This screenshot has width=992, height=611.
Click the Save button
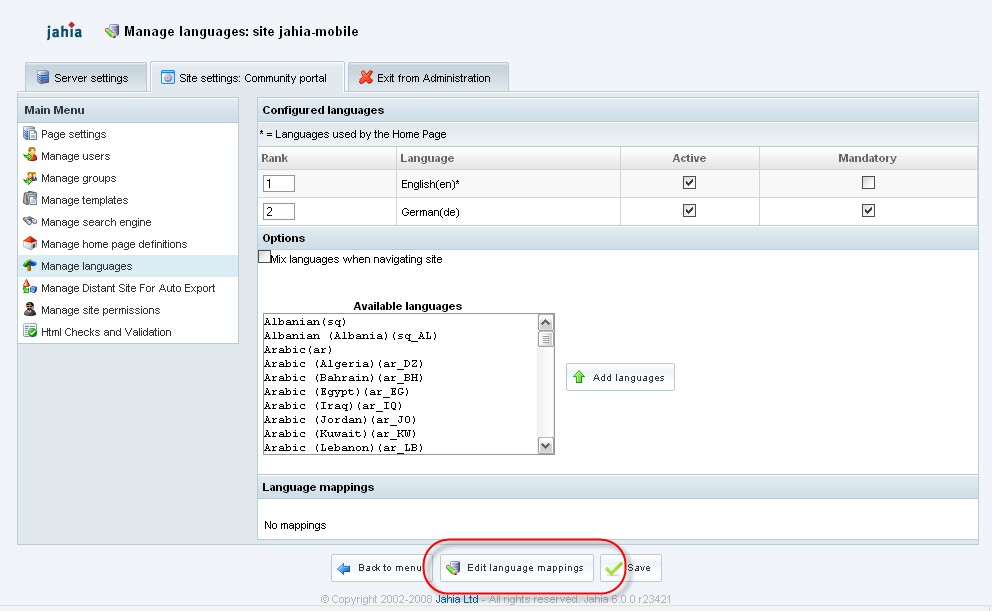point(631,568)
